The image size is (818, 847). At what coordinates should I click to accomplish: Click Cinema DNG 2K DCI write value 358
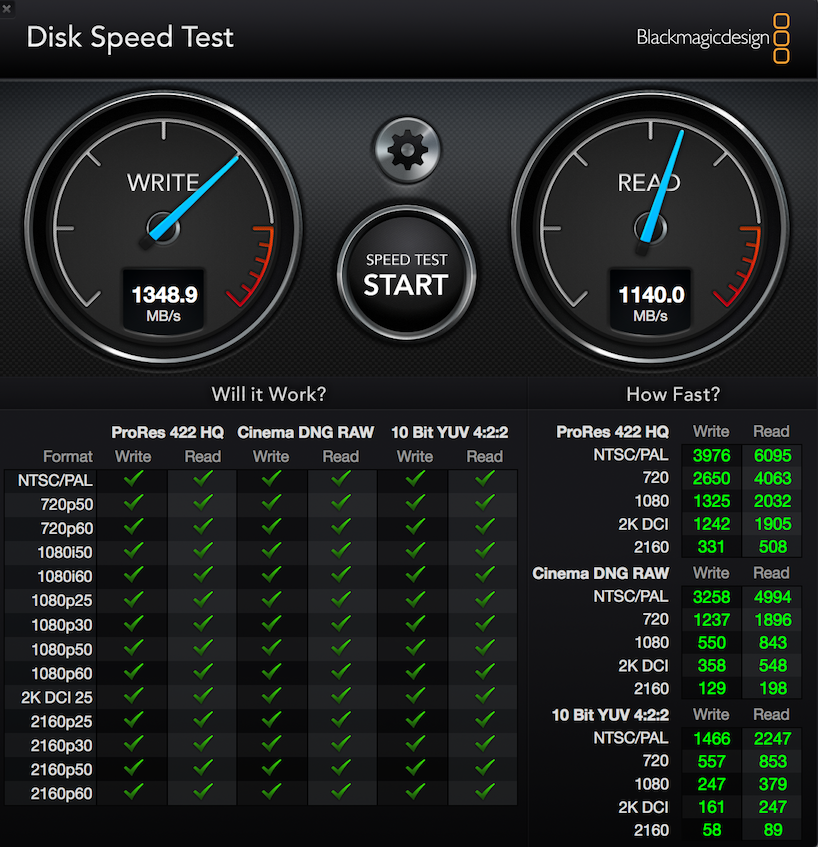(712, 665)
